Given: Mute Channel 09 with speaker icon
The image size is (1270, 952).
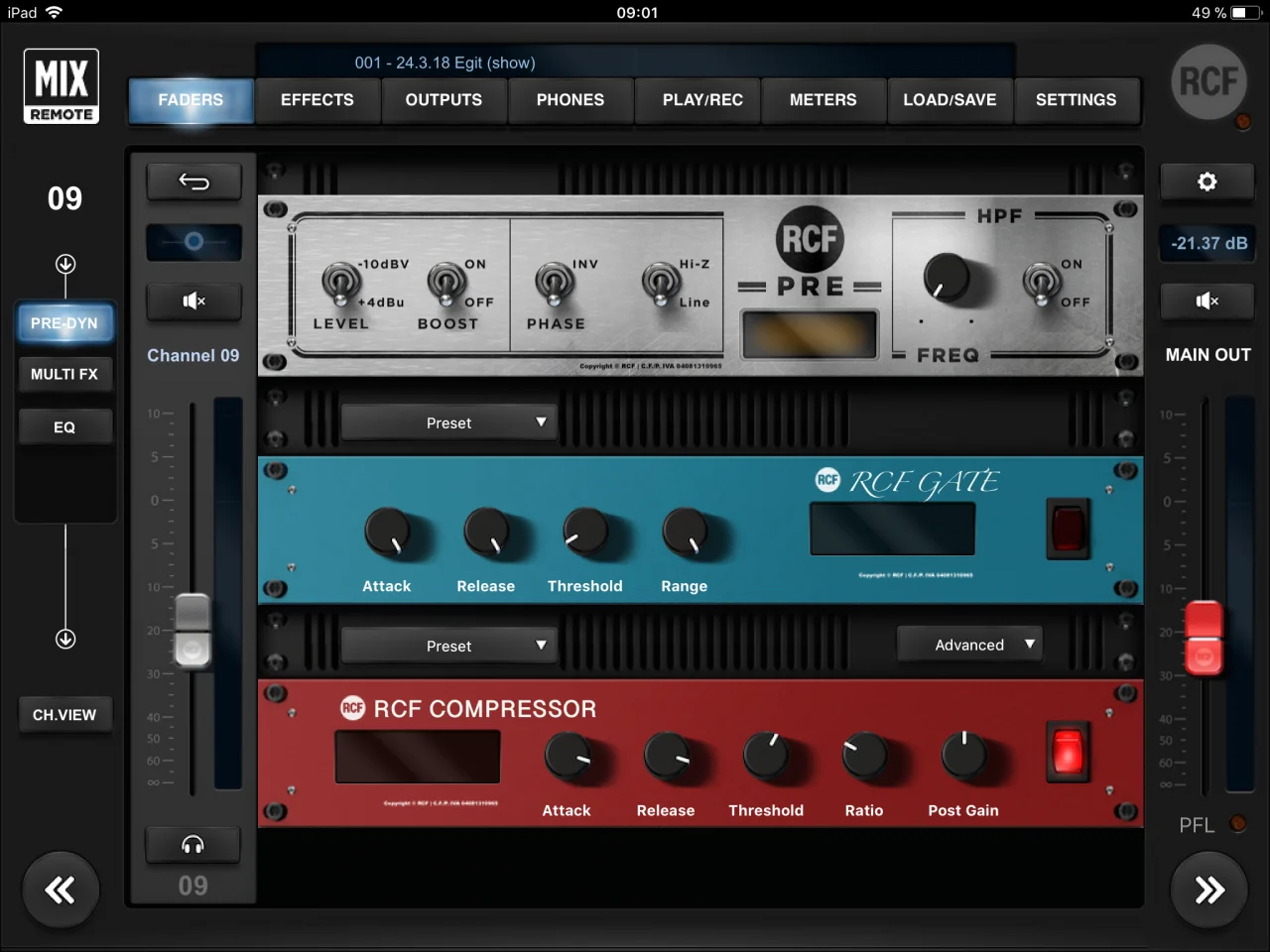Looking at the screenshot, I should point(193,301).
